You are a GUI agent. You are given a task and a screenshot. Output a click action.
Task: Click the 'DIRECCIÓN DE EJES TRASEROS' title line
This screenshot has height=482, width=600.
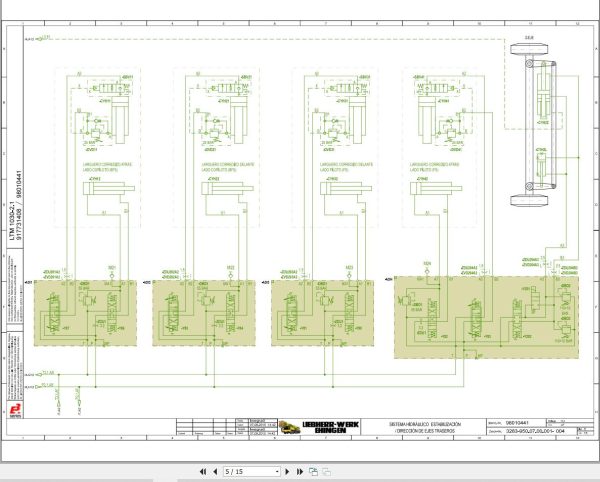click(426, 431)
